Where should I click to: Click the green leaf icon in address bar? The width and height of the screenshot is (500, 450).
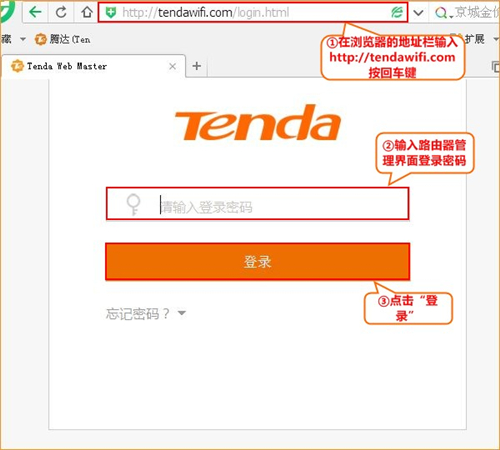(397, 13)
